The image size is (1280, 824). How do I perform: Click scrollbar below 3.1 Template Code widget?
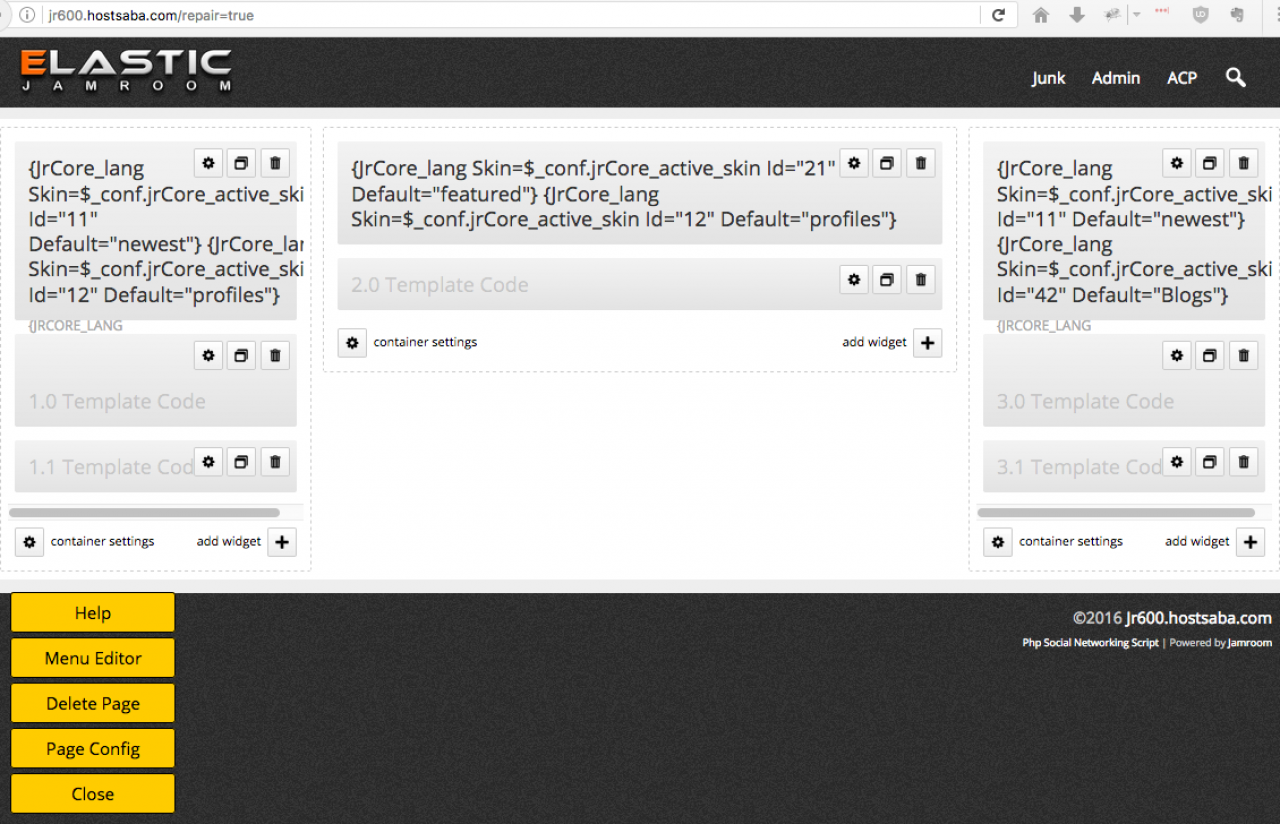tap(1116, 513)
